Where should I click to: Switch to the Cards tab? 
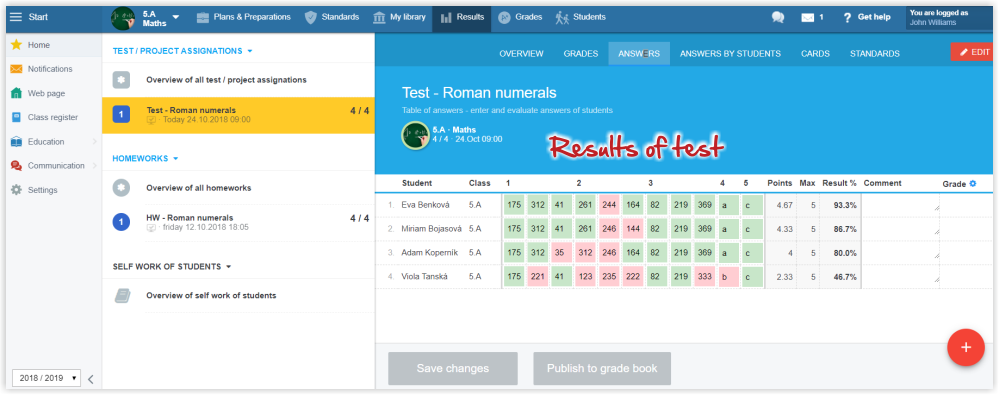pyautogui.click(x=816, y=54)
